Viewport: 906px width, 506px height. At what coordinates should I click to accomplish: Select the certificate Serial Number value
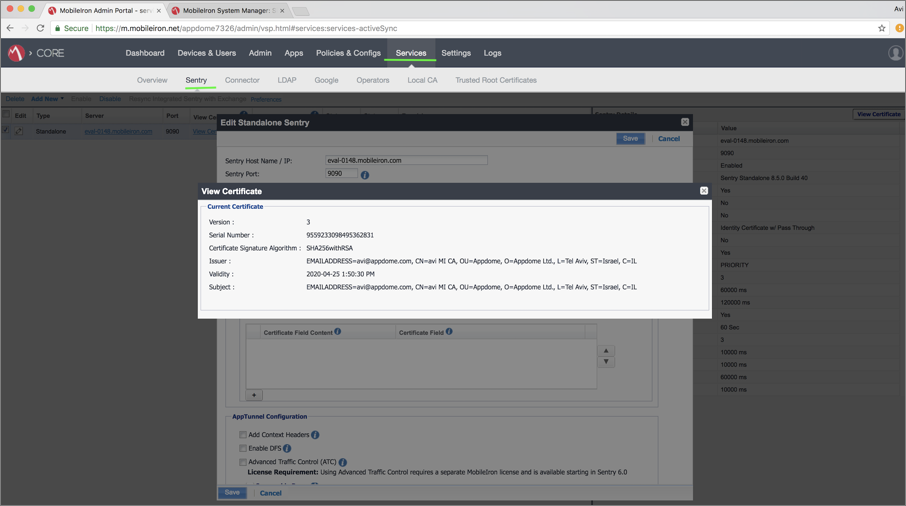click(340, 235)
